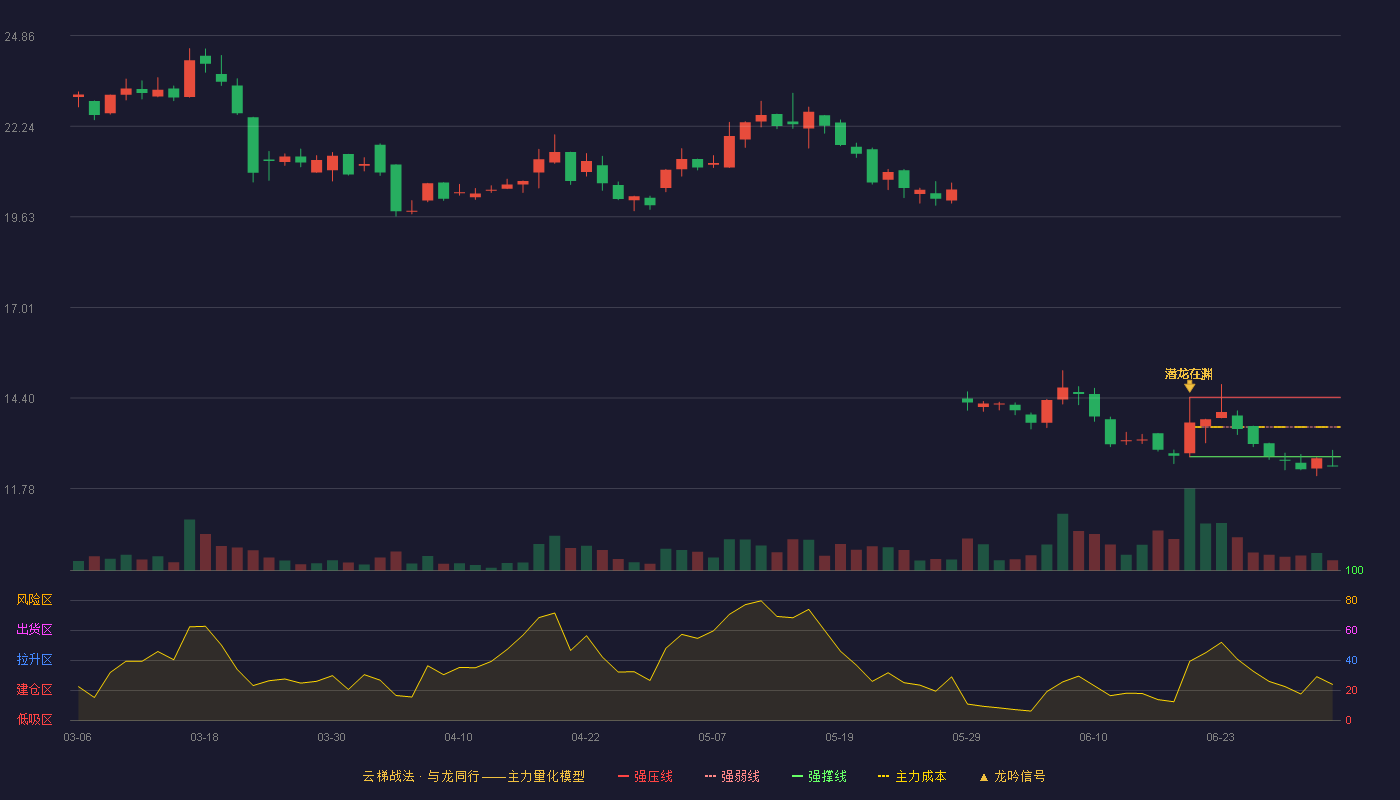The height and width of the screenshot is (800, 1400).
Task: Click the 24.86 price axis label
Action: coord(19,37)
